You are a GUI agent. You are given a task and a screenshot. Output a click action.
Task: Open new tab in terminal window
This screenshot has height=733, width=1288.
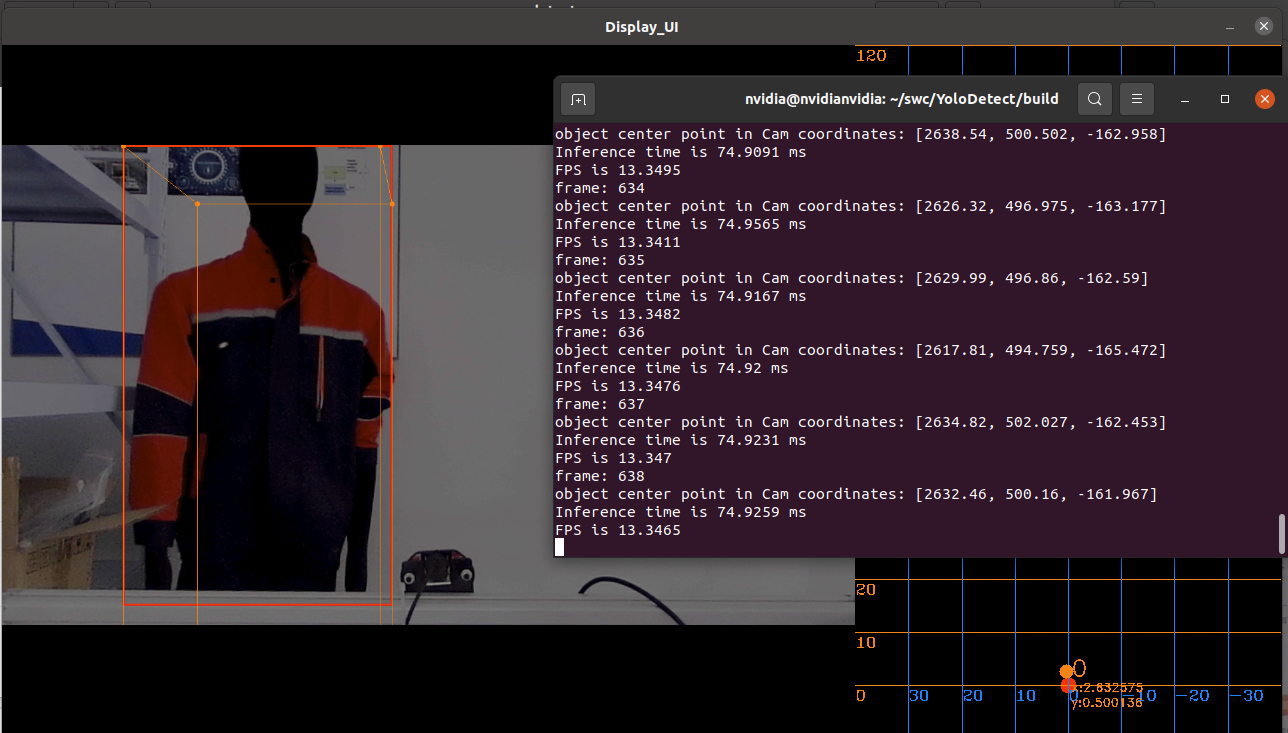pyautogui.click(x=578, y=99)
